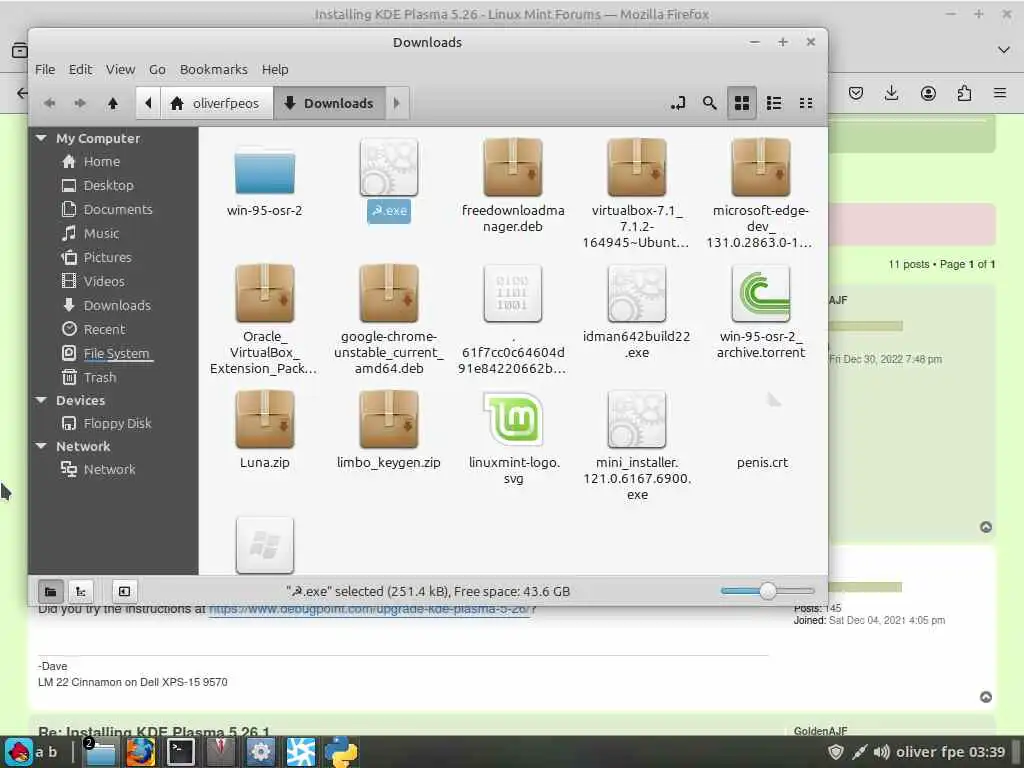Go back using the toolbar back arrow
This screenshot has width=1024, height=768.
[50, 103]
